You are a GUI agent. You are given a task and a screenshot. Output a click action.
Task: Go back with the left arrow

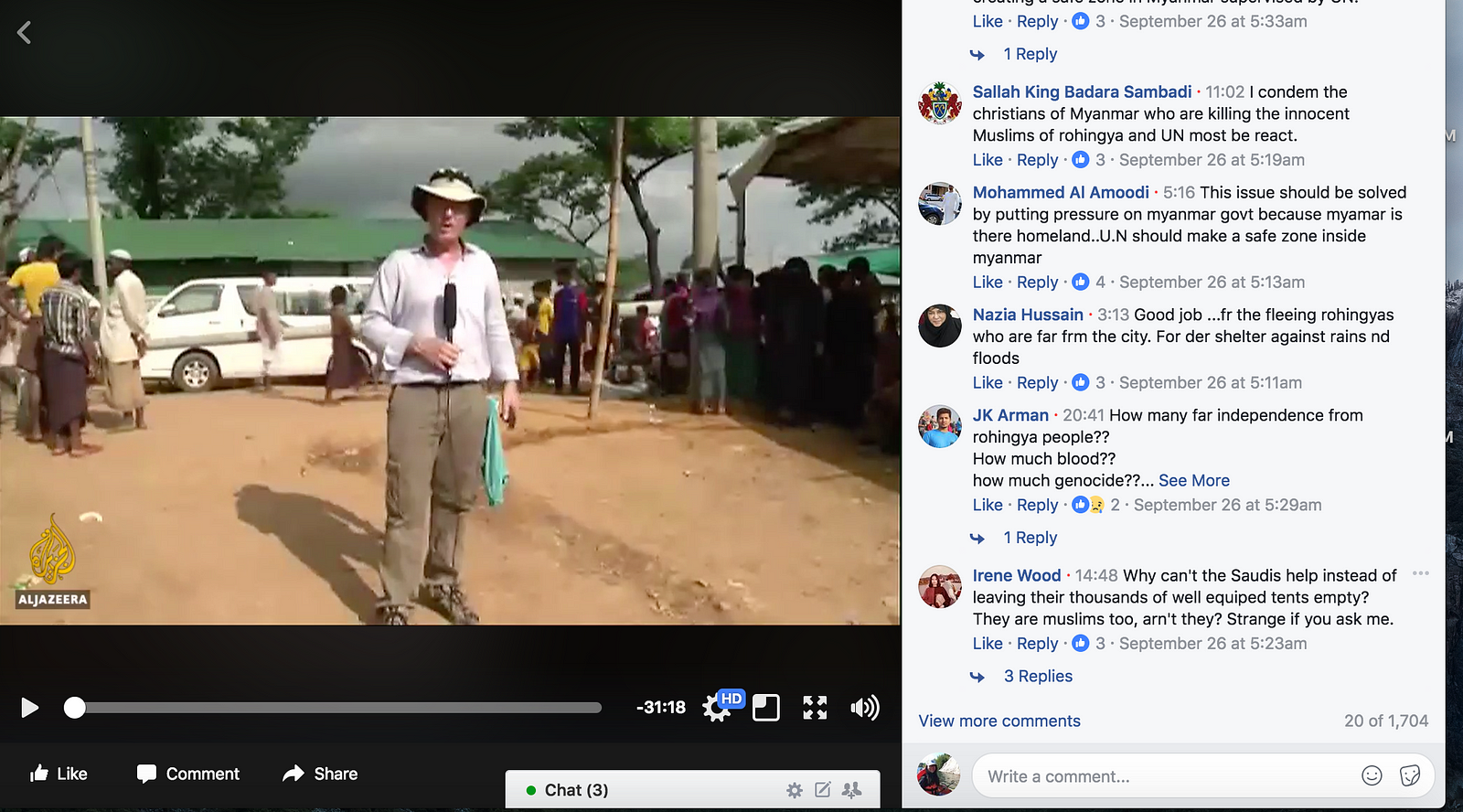25,33
